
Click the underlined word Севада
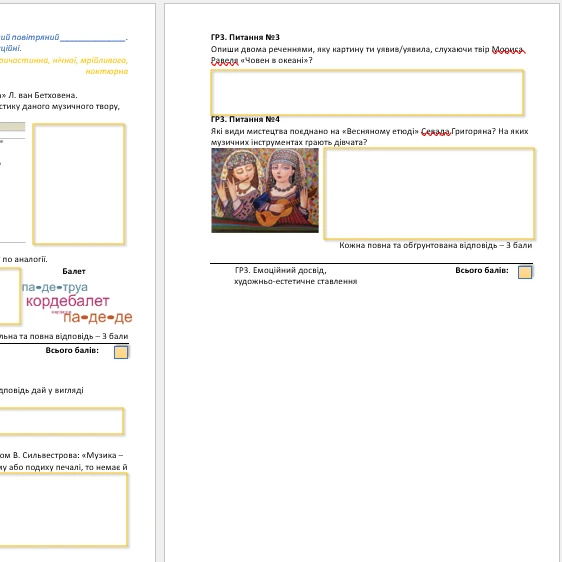[x=435, y=132]
